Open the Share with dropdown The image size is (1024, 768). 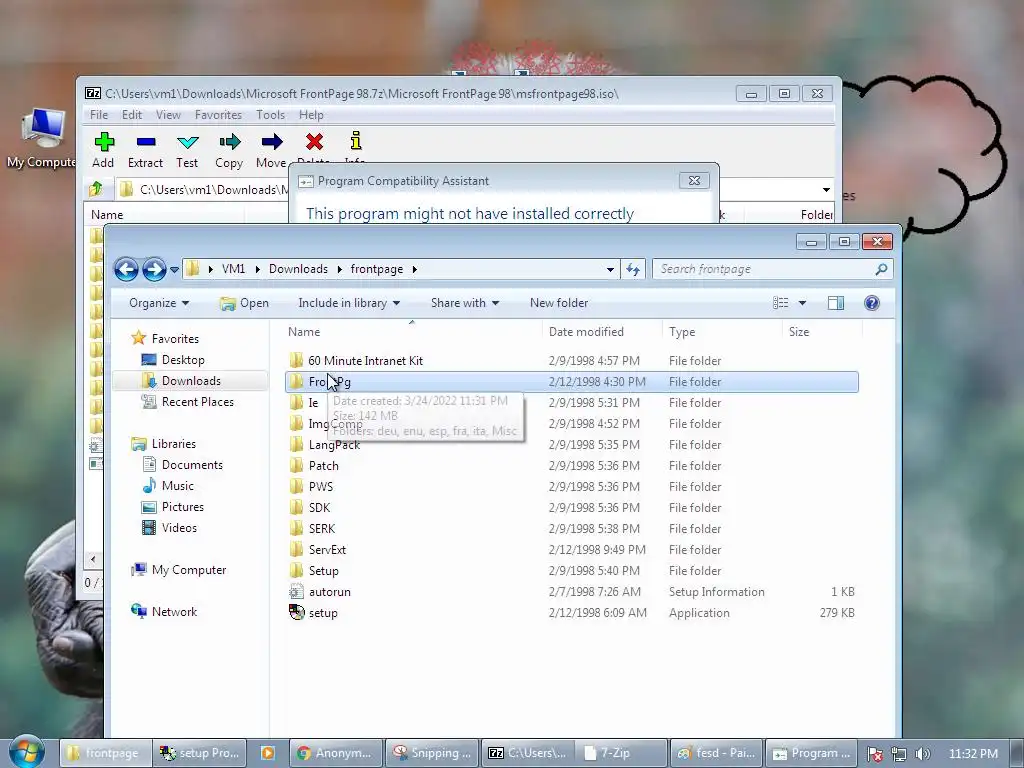(465, 303)
